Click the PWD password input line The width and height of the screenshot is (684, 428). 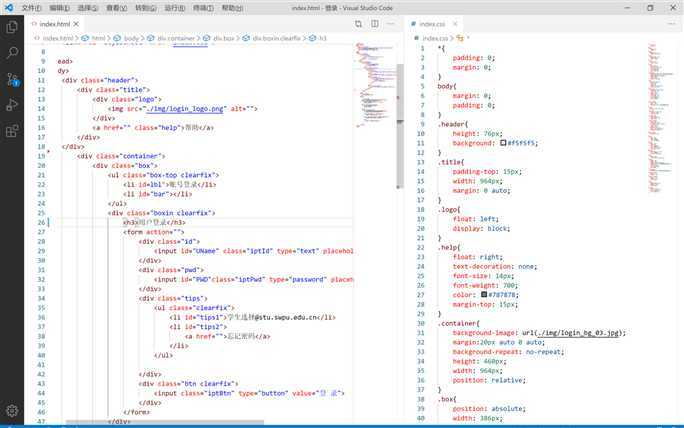(253, 280)
